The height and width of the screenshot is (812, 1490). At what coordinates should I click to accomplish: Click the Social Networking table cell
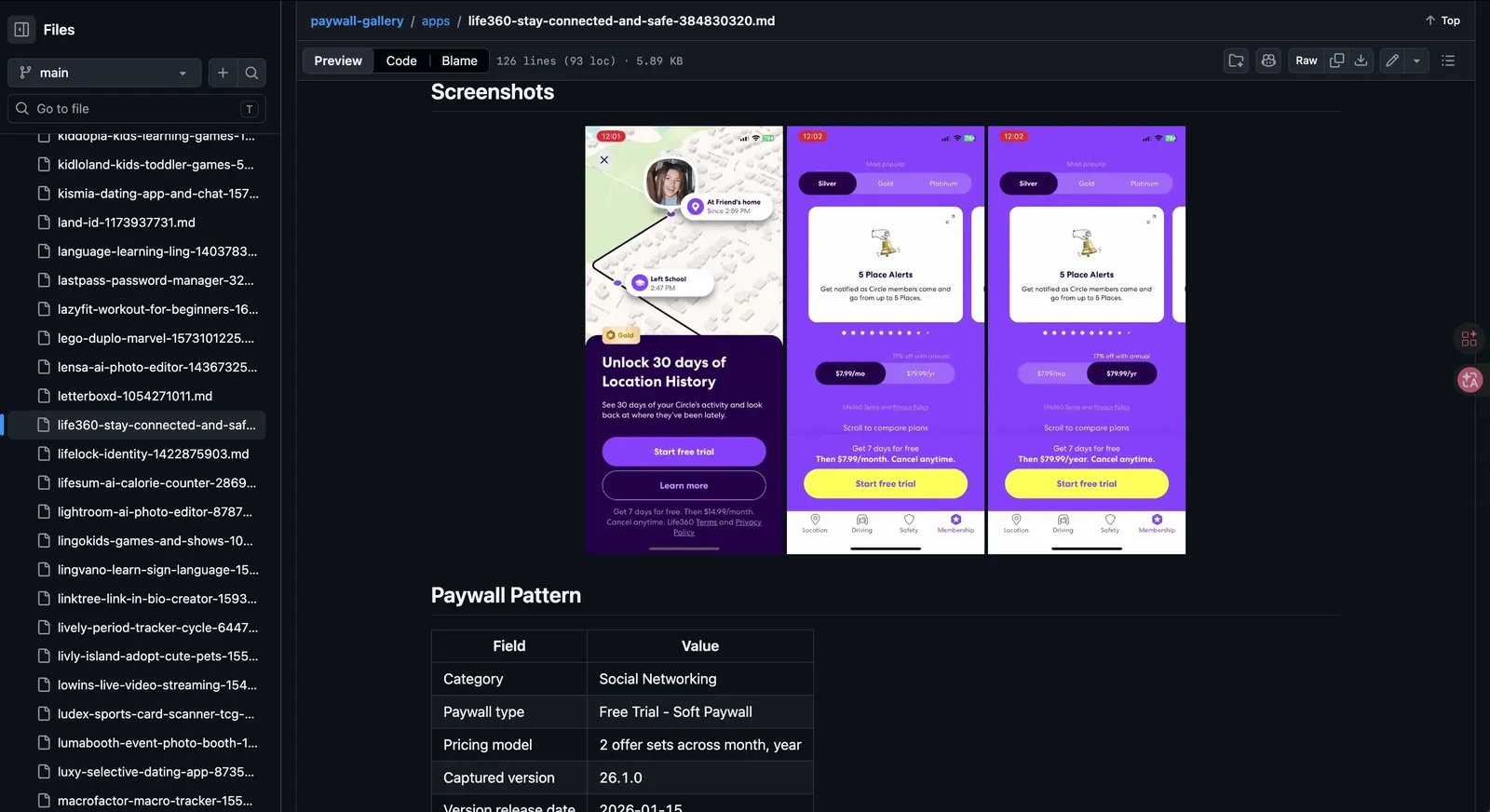coord(700,679)
